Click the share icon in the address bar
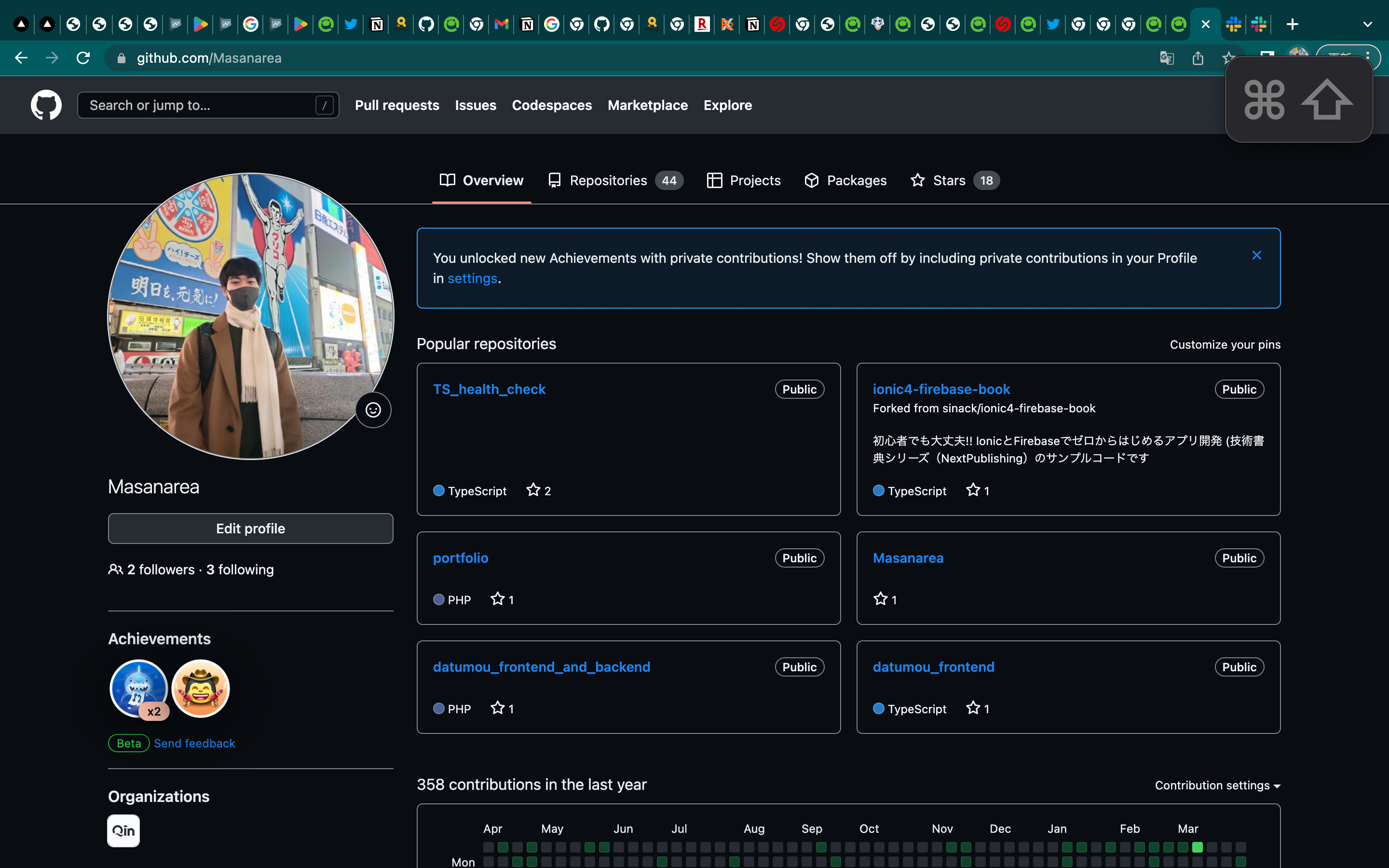The image size is (1389, 868). click(x=1198, y=58)
